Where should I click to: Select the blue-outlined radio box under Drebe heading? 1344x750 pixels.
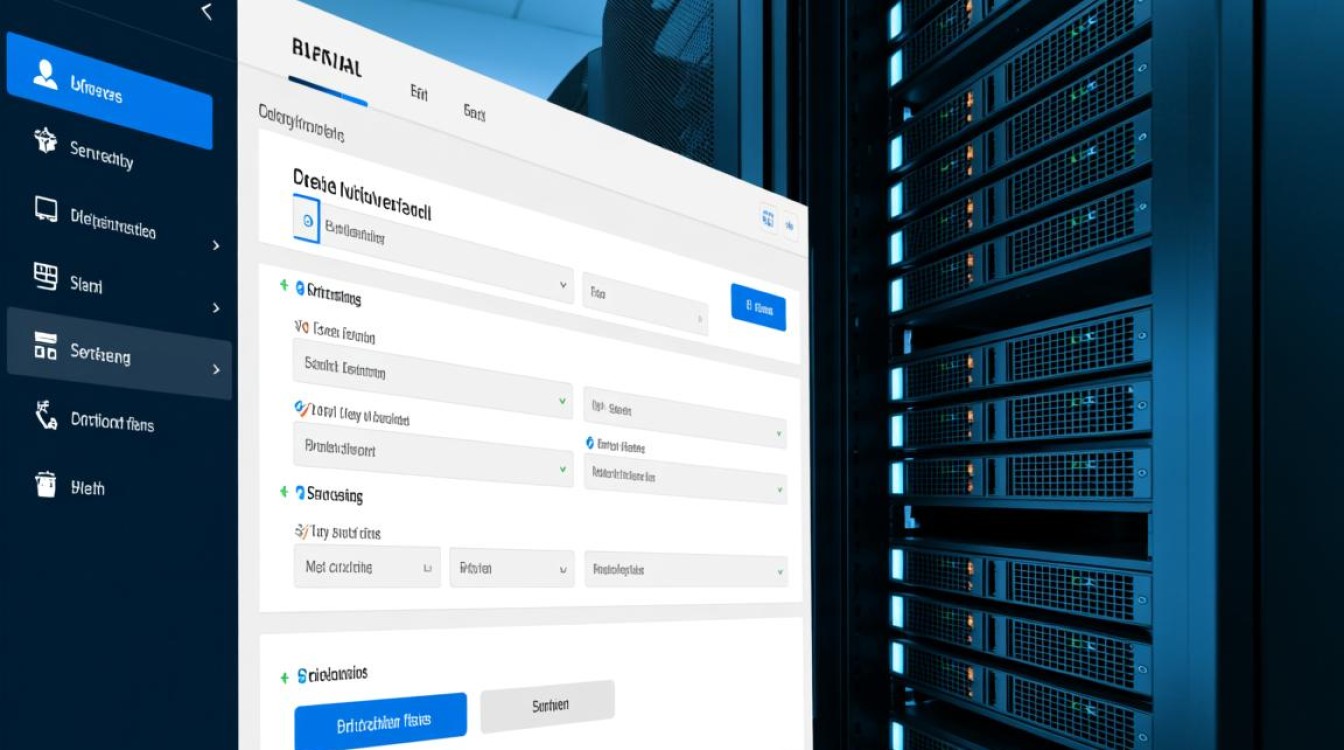[306, 220]
